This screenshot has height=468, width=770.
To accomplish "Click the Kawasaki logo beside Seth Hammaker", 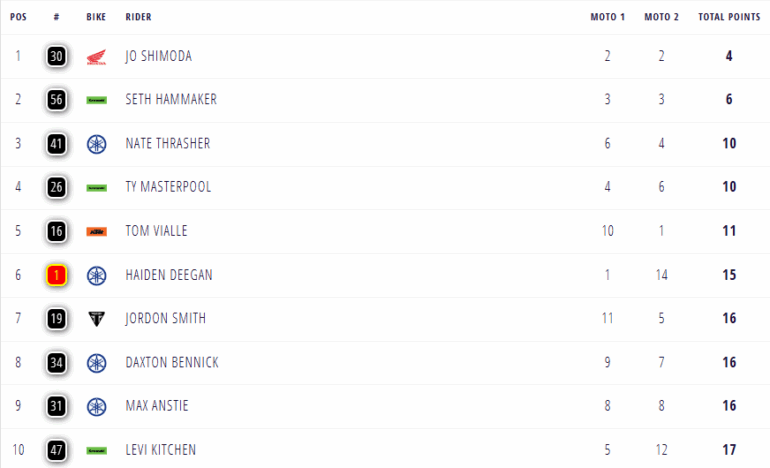I will 96,100.
